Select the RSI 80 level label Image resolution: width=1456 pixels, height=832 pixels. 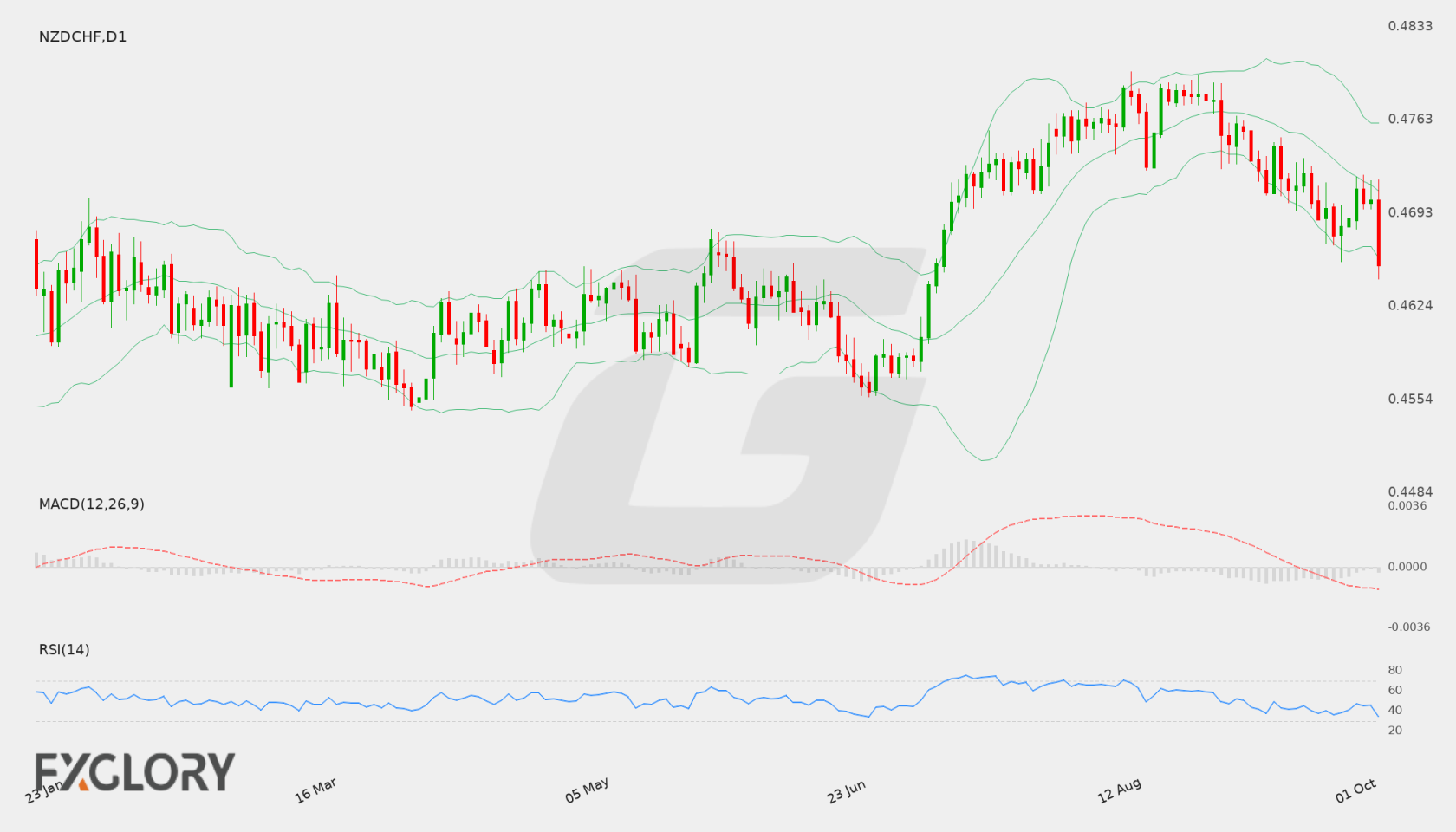1395,670
